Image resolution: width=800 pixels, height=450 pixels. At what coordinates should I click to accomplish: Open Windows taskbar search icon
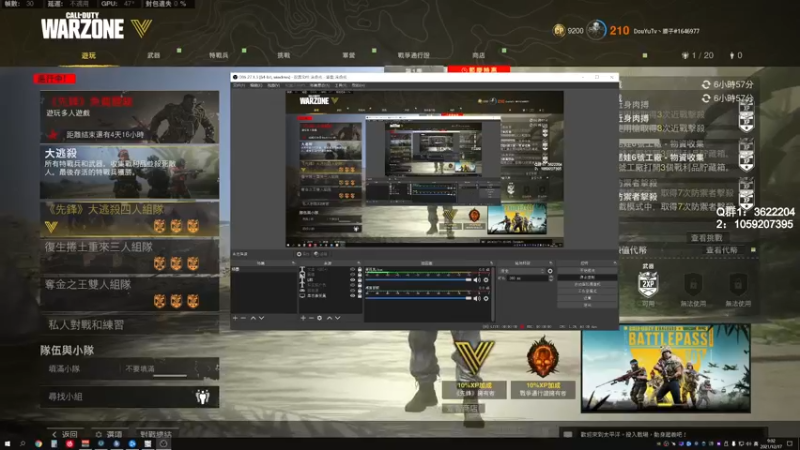(x=22, y=444)
